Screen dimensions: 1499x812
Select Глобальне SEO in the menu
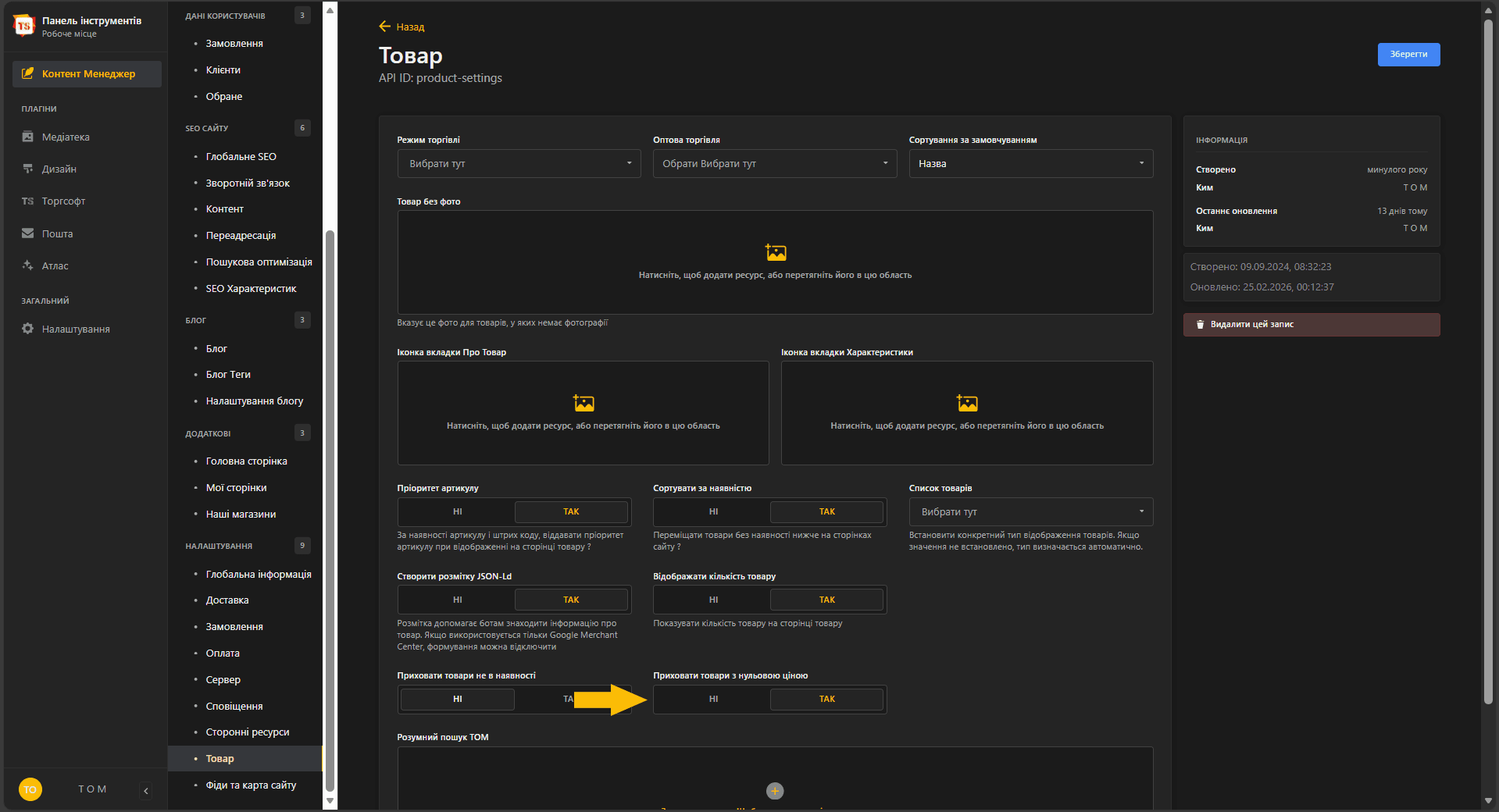(241, 157)
